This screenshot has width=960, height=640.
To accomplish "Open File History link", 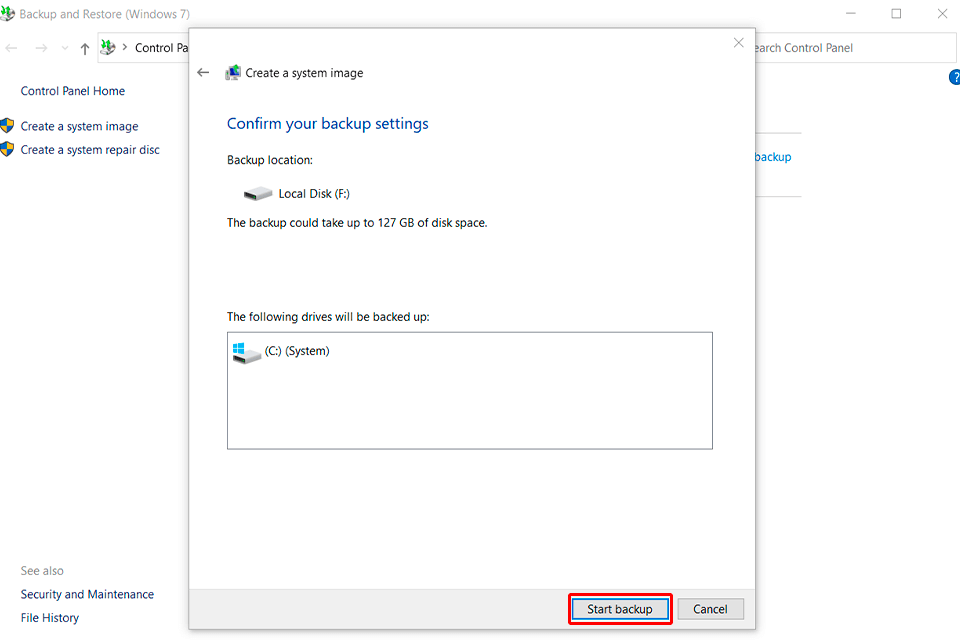I will click(x=50, y=617).
